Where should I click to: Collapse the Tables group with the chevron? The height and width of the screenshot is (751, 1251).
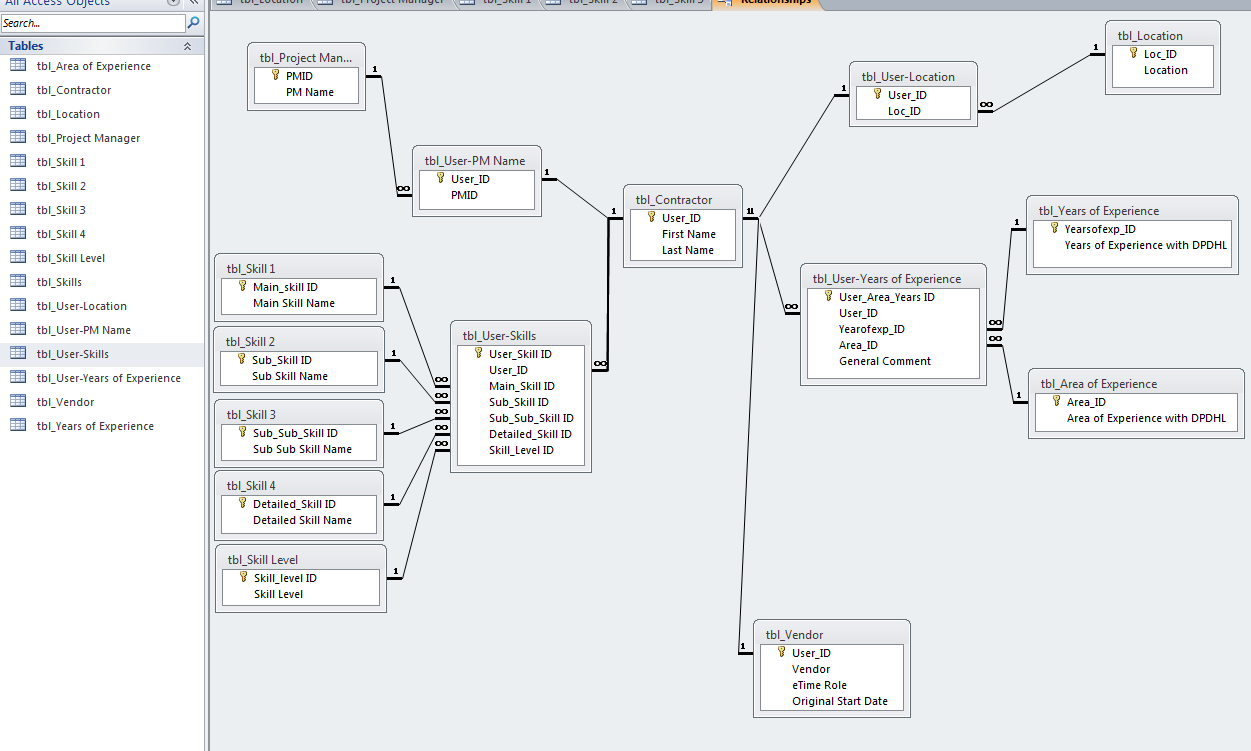(187, 46)
